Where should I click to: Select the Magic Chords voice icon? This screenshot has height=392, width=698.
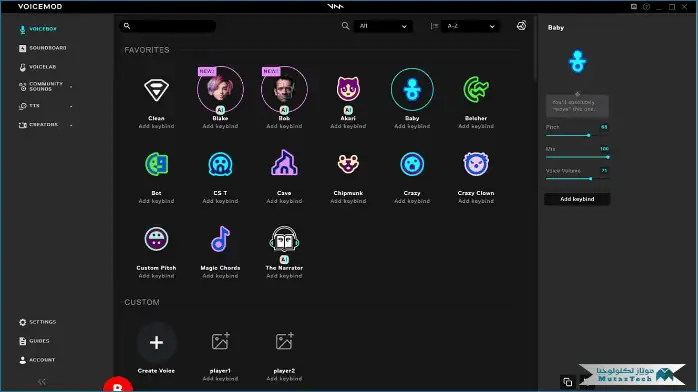click(x=220, y=239)
